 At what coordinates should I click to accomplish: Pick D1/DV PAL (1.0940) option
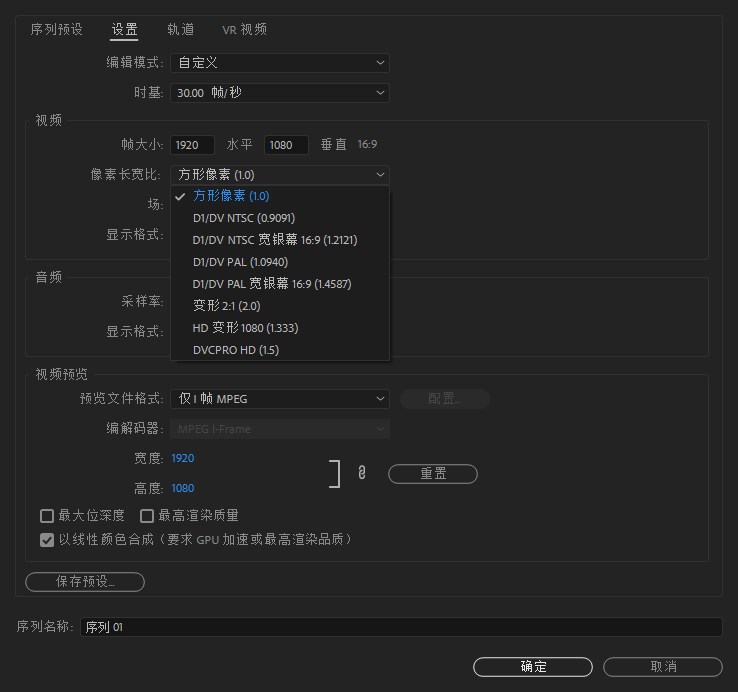[x=280, y=262]
